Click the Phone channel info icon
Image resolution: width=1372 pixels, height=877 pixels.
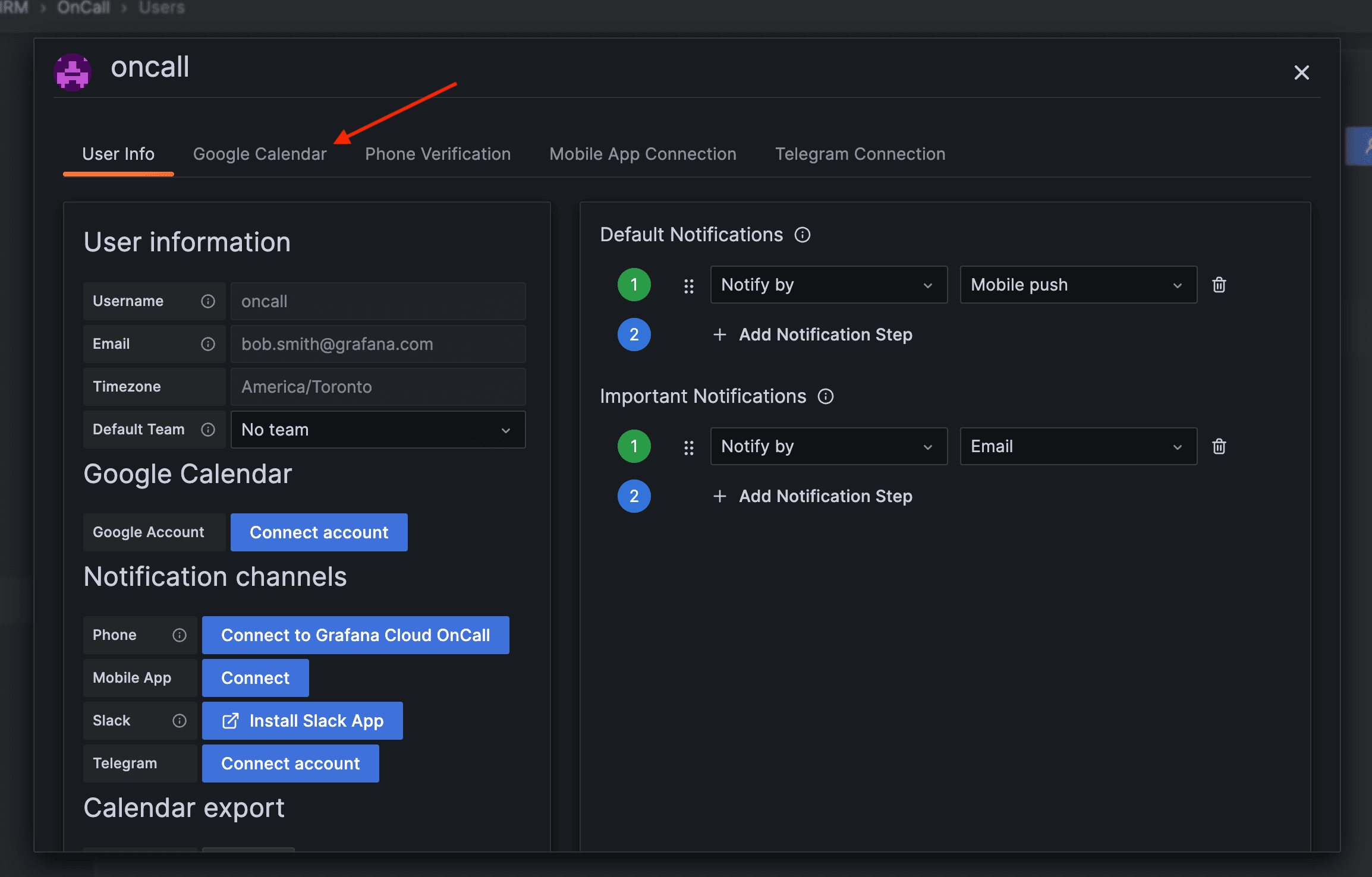(180, 635)
